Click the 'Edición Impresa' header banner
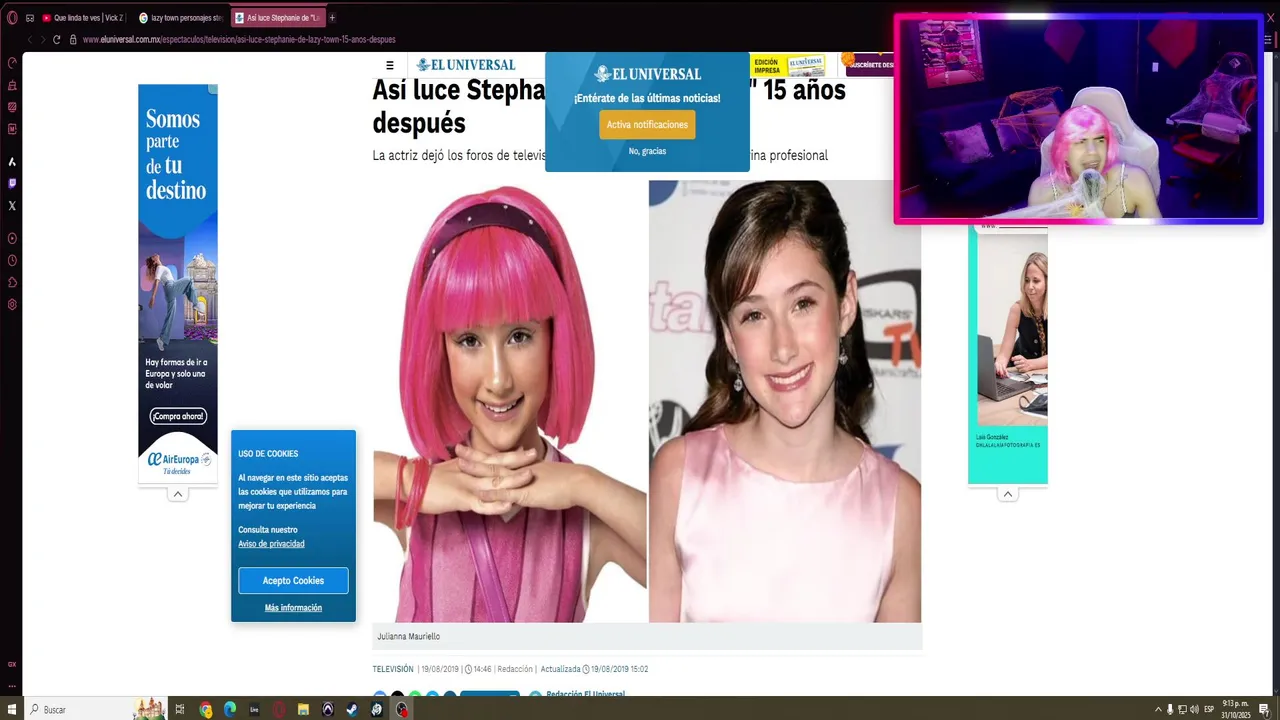Screen dimensions: 1280x720 pyautogui.click(x=789, y=65)
